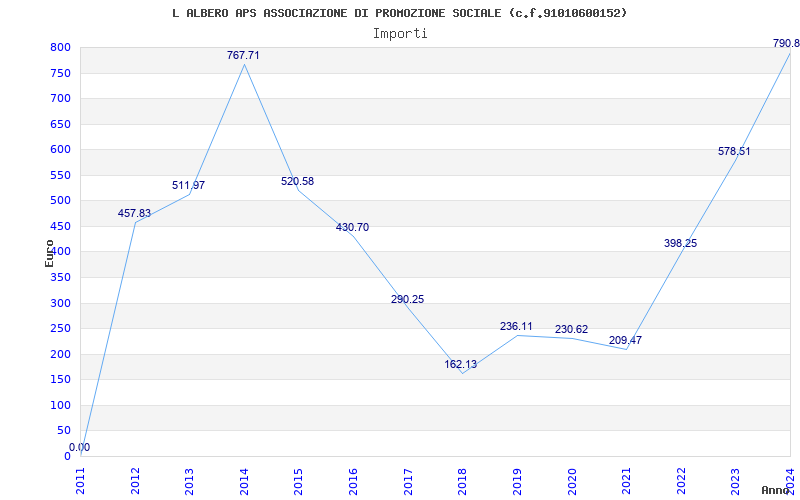Screen dimensions: 800x500
Task: Click the 250 y-axis tick label
Action: 60,329
